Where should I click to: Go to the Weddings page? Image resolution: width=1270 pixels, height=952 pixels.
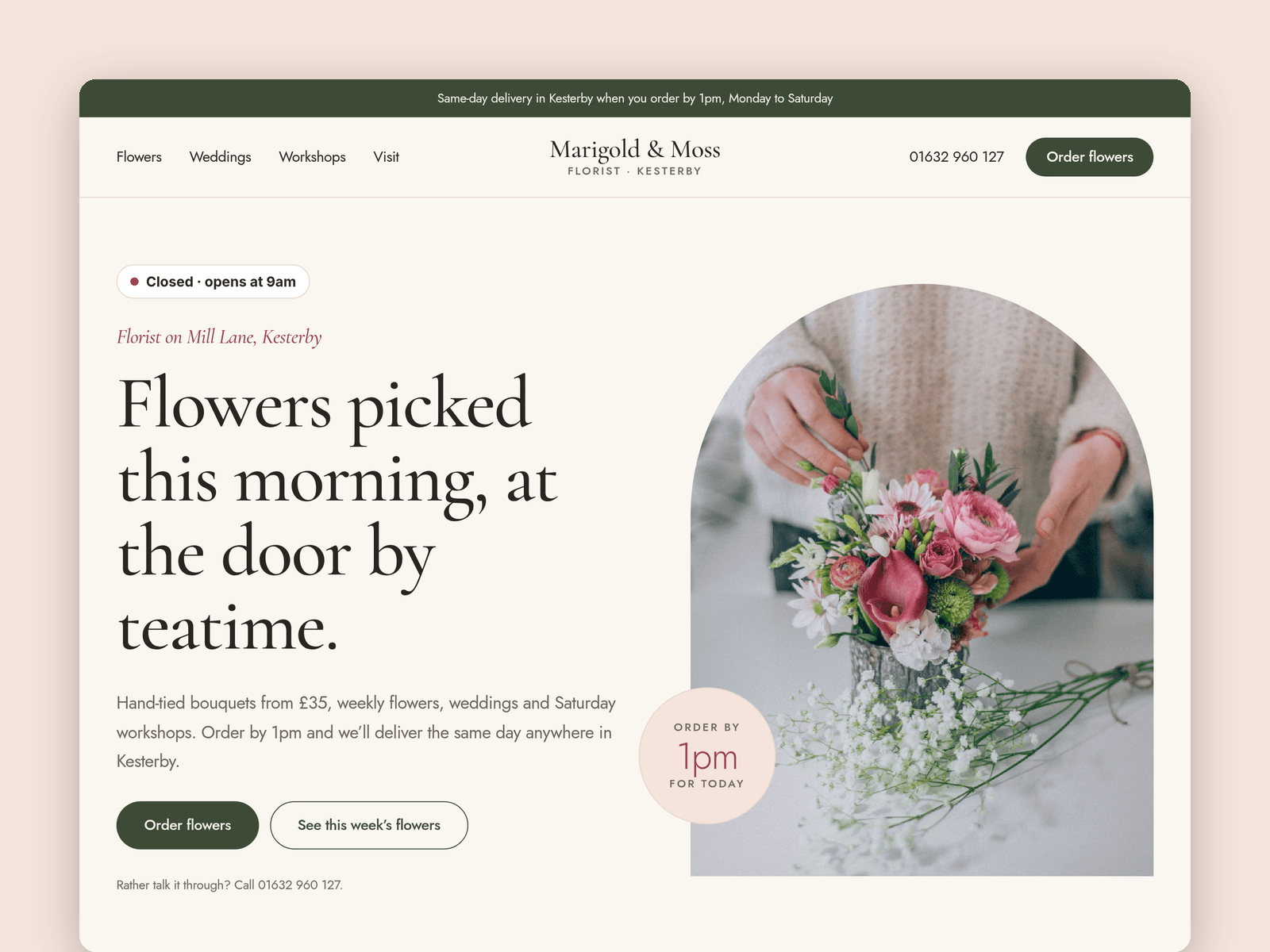point(220,157)
